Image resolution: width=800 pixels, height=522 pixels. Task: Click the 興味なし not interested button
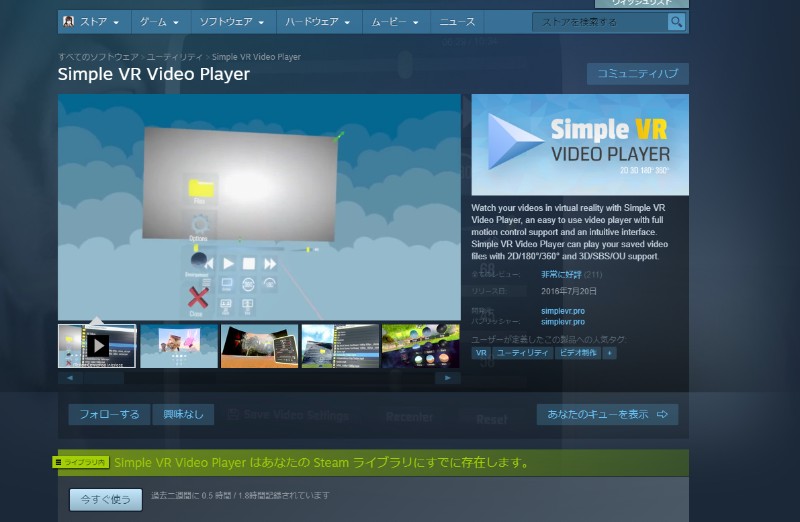183,414
